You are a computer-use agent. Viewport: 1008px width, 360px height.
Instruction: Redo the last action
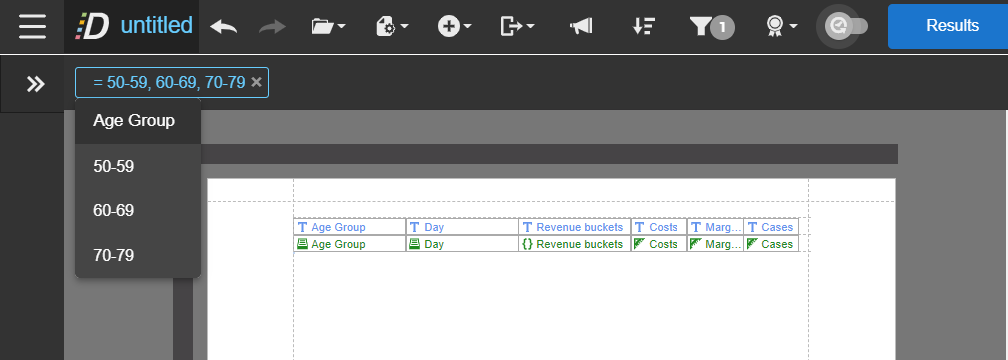[x=272, y=26]
